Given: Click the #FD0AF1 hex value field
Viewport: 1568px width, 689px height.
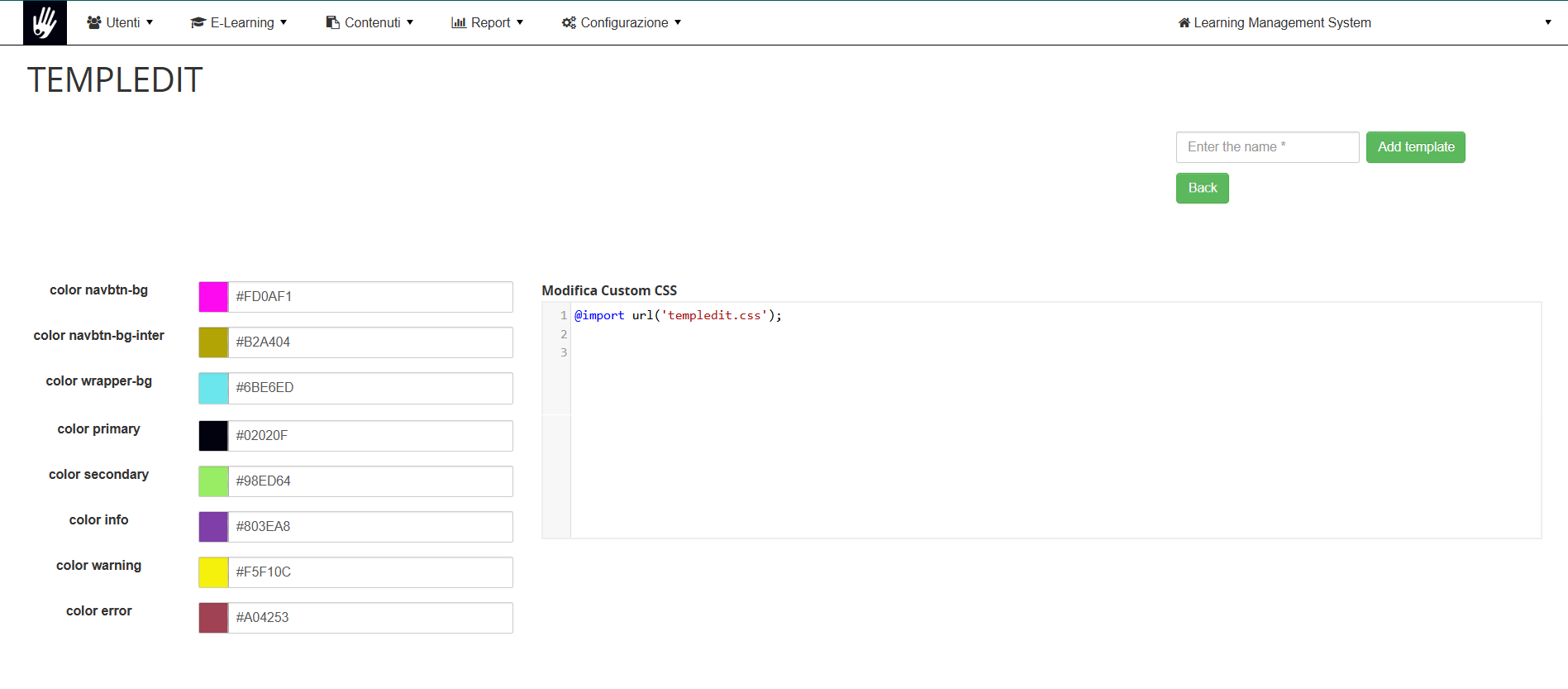Looking at the screenshot, I should pyautogui.click(x=370, y=297).
